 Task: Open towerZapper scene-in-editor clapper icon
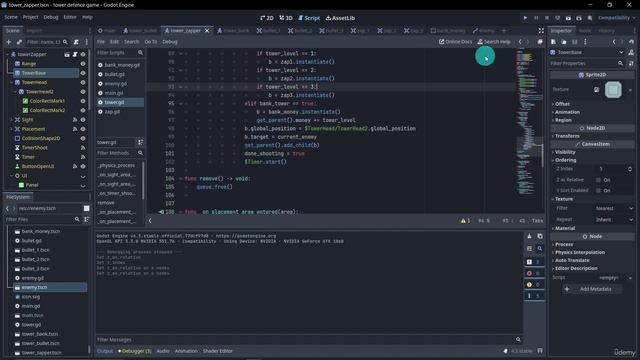pyautogui.click(x=67, y=54)
